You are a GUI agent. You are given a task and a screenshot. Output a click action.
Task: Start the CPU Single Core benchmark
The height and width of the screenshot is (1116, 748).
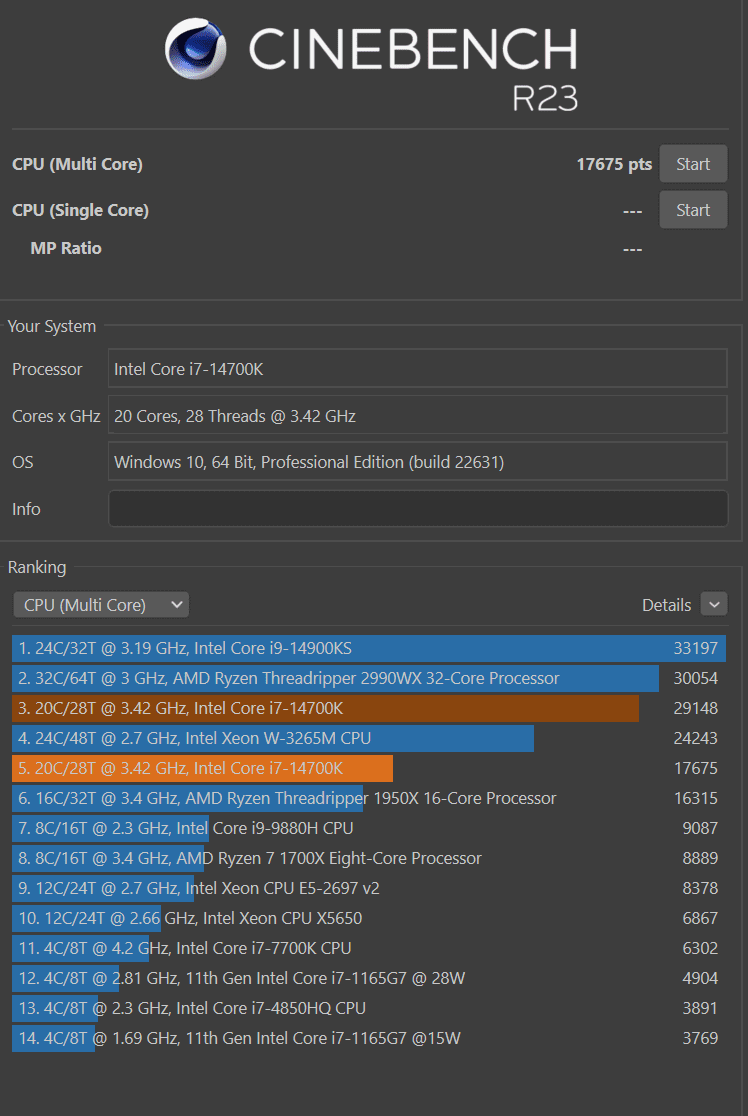tap(693, 210)
